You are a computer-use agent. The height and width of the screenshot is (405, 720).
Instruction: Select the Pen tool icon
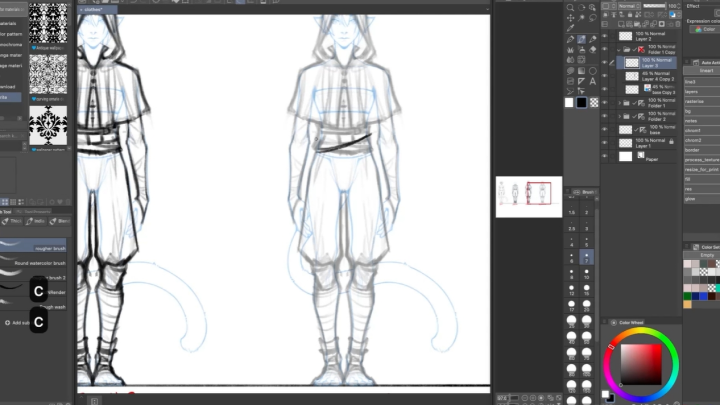coord(570,40)
